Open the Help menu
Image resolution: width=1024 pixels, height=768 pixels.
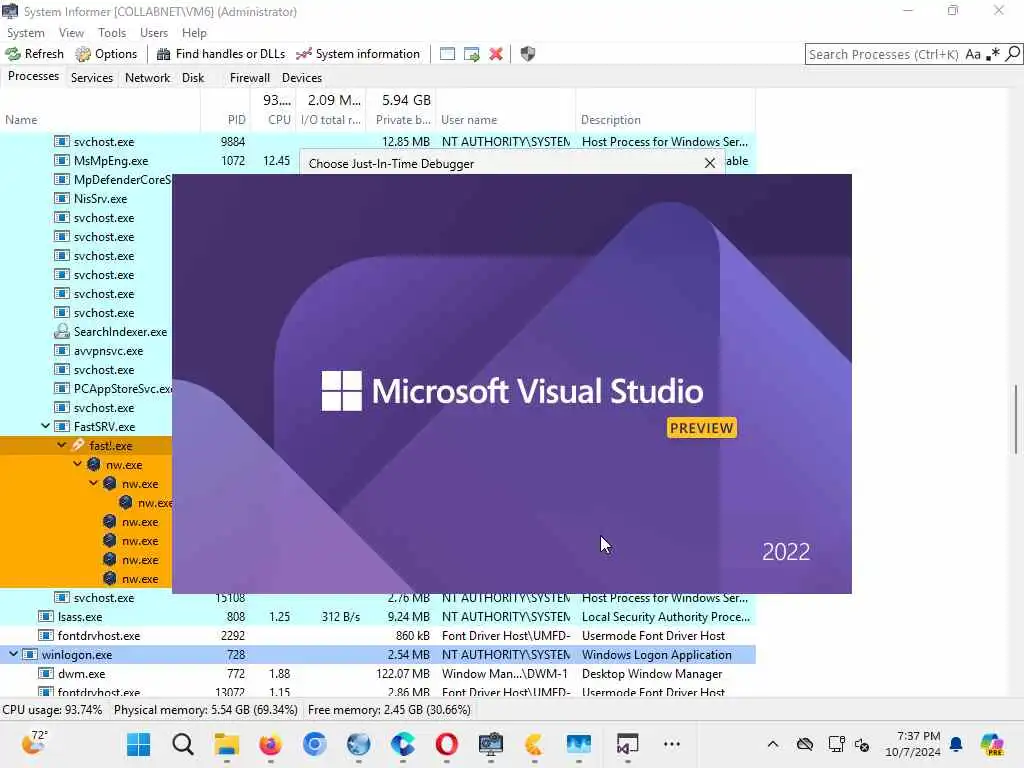[194, 33]
